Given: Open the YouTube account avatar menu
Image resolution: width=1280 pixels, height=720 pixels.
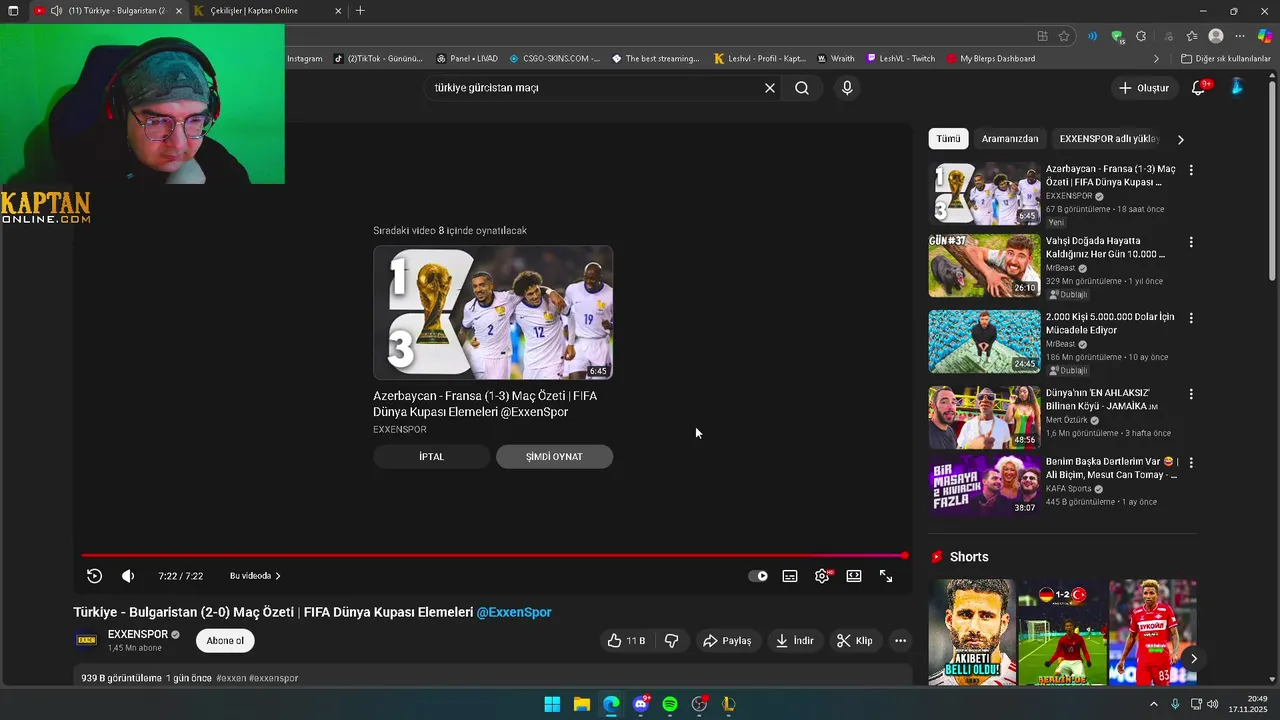Looking at the screenshot, I should click(1237, 88).
